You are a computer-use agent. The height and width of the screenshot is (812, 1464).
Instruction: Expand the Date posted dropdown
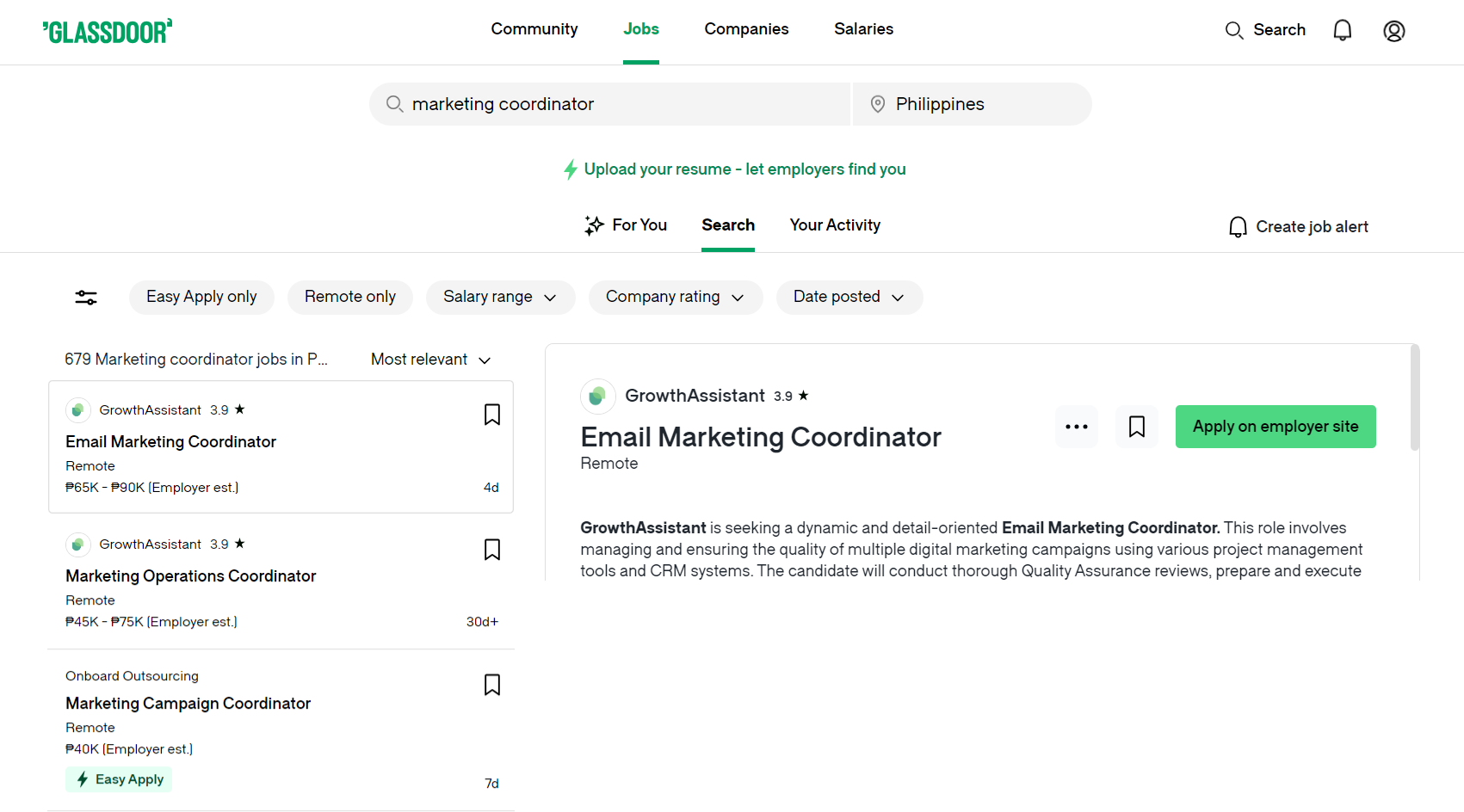[x=849, y=297]
